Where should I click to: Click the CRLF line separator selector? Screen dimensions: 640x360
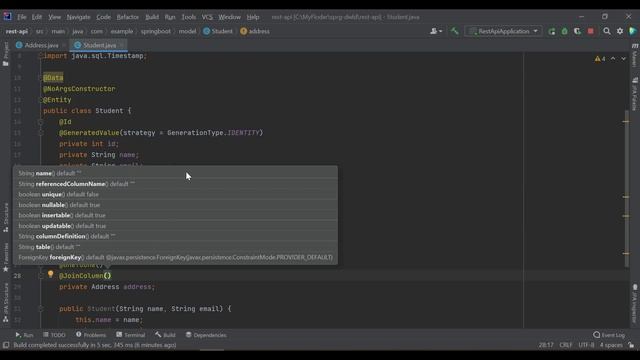[x=565, y=345]
